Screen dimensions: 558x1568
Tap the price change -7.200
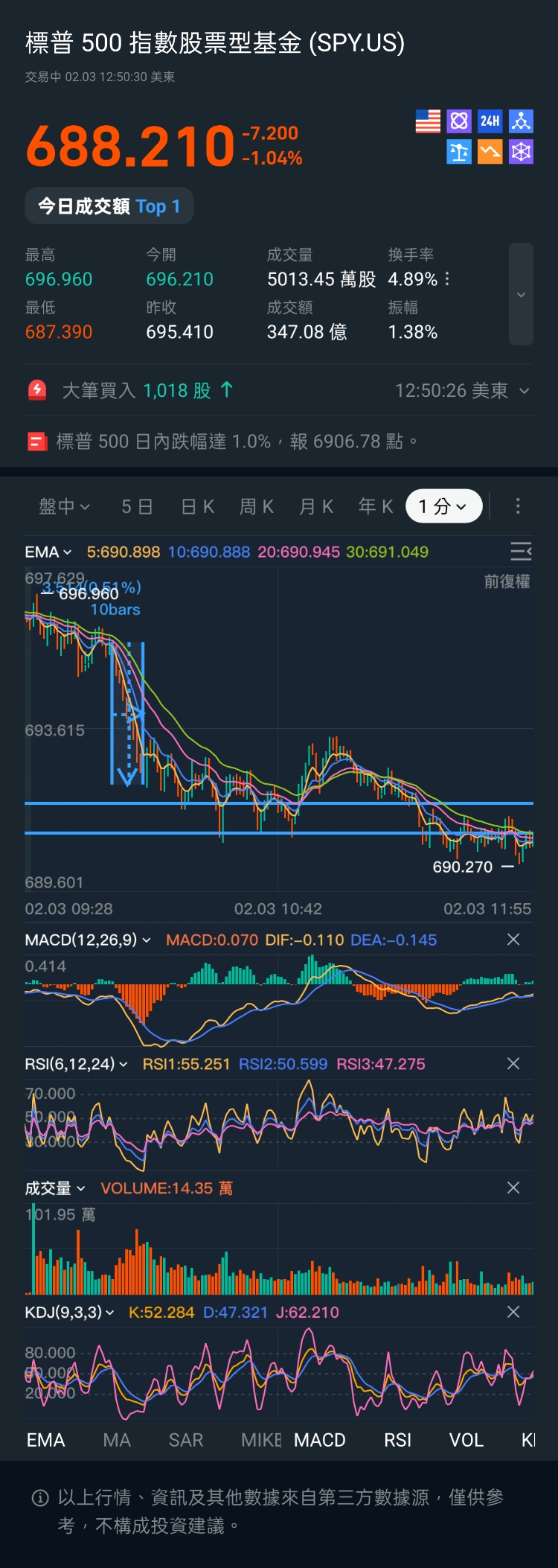click(x=270, y=133)
